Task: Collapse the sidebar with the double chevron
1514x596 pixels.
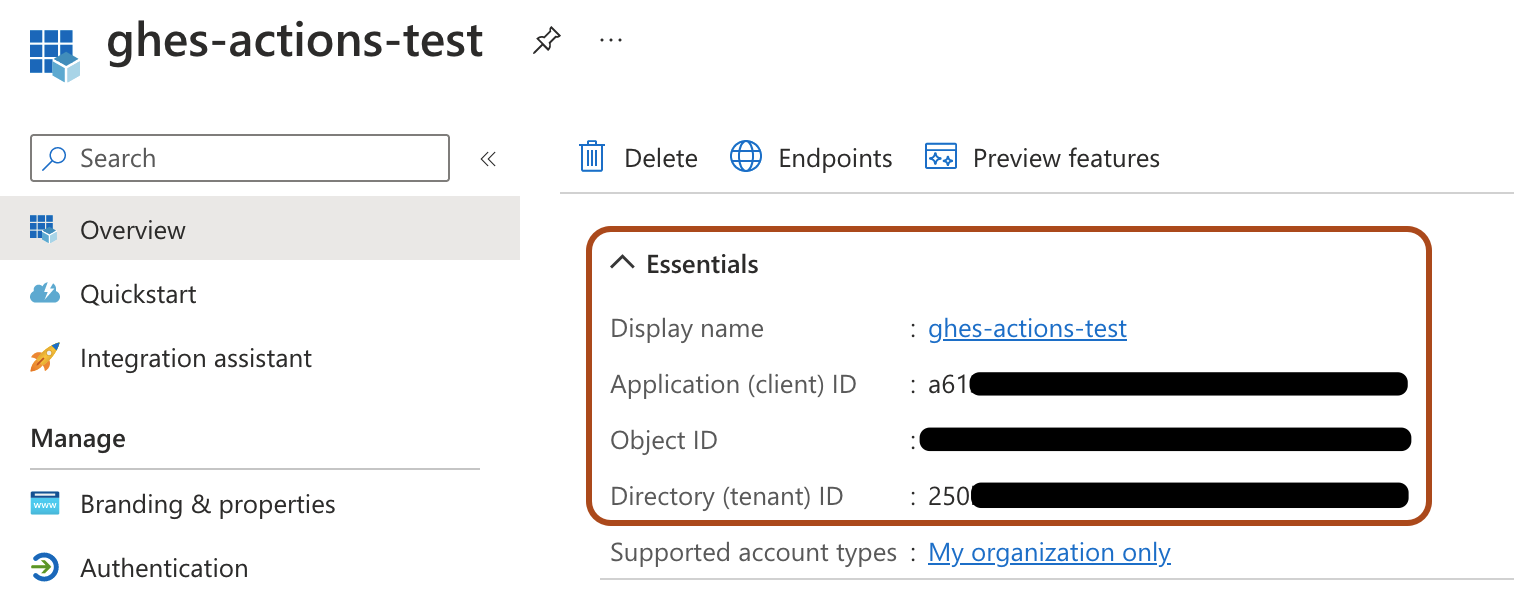Action: pyautogui.click(x=488, y=157)
